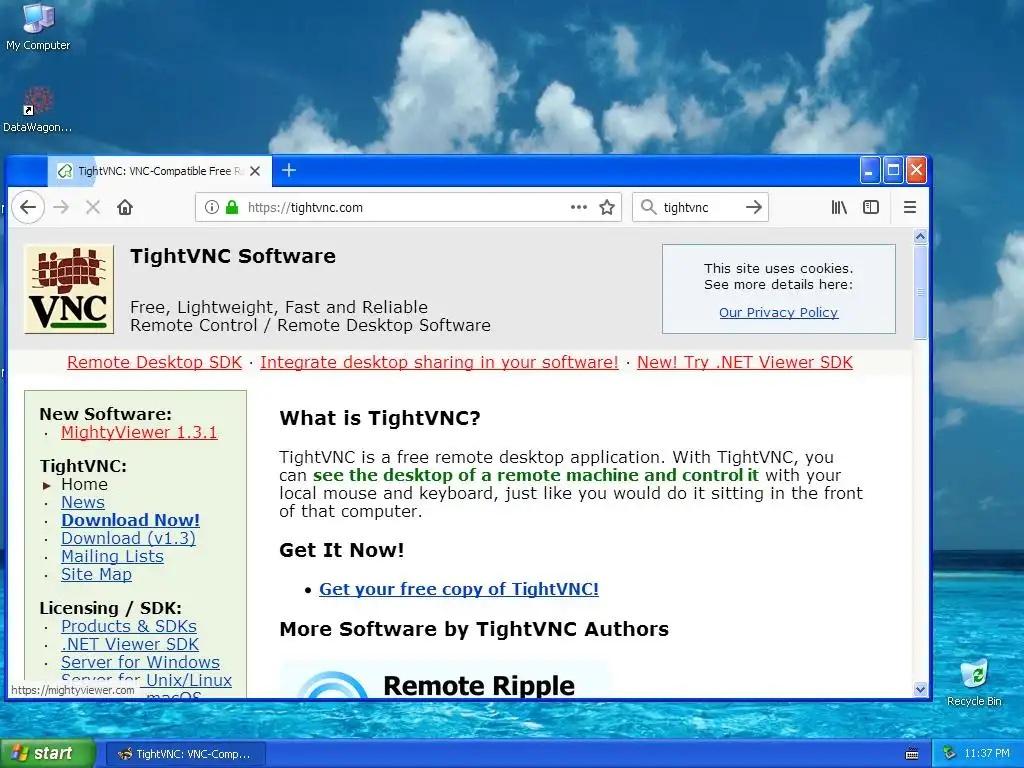The height and width of the screenshot is (768, 1024).
Task: Click Get your free copy of TightVNC!
Action: [458, 589]
